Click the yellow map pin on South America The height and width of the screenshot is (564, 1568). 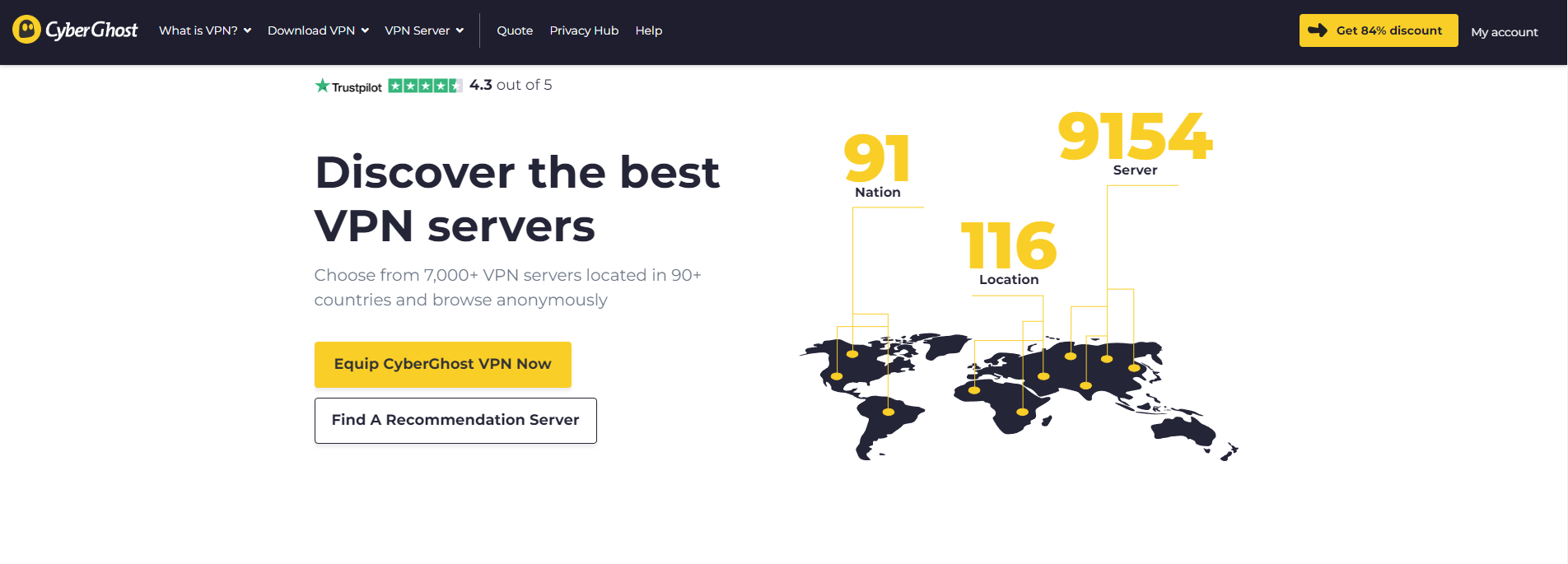click(x=888, y=412)
